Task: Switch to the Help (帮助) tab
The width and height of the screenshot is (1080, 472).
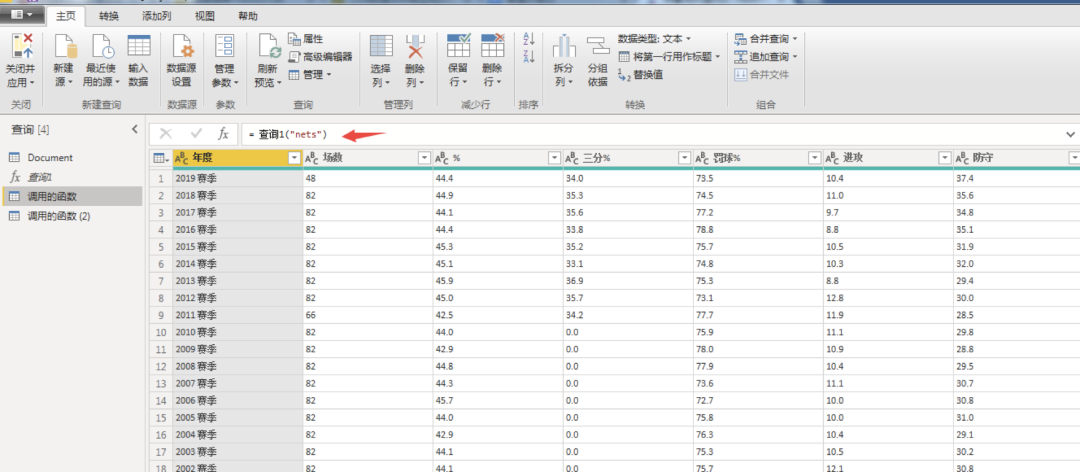Action: 248,16
